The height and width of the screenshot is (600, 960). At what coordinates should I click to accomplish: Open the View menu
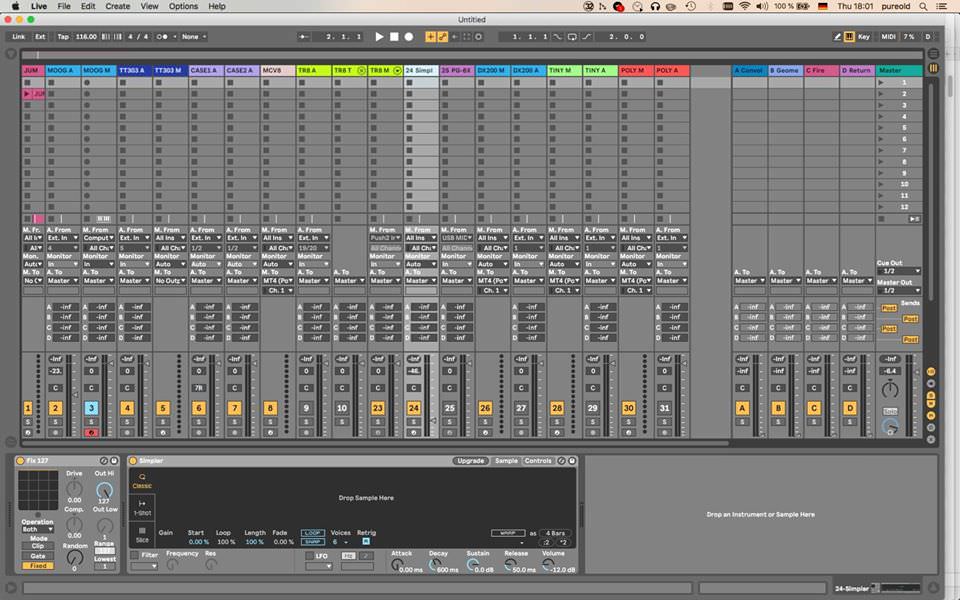pos(149,6)
